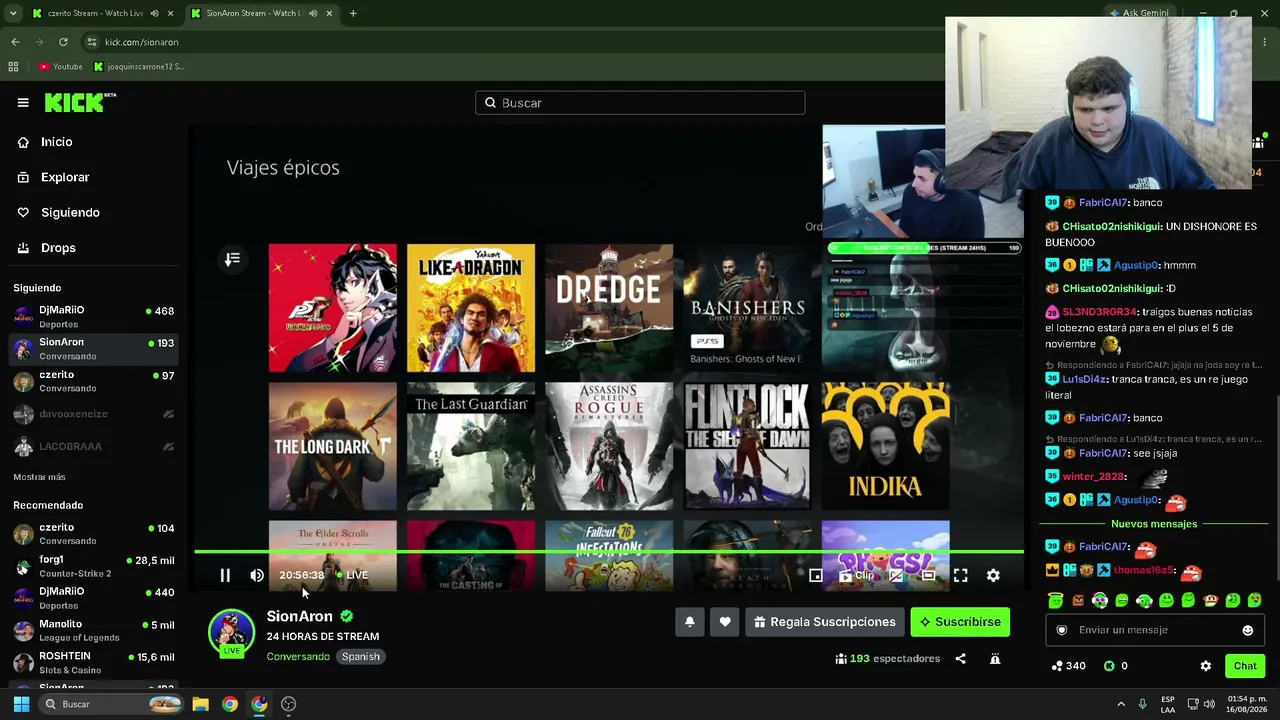Open DjMaRiiO in the Siguiendo list

click(94, 317)
